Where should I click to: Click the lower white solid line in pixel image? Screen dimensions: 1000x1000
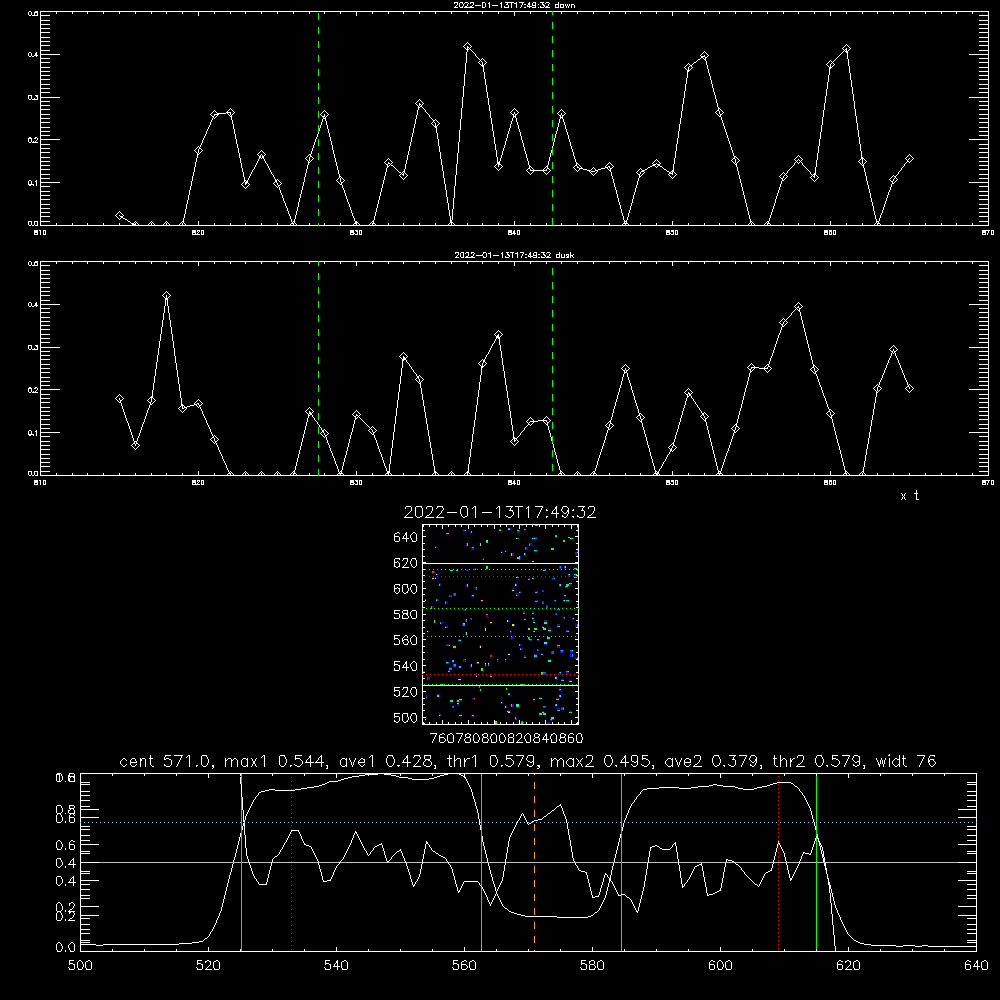[500, 685]
